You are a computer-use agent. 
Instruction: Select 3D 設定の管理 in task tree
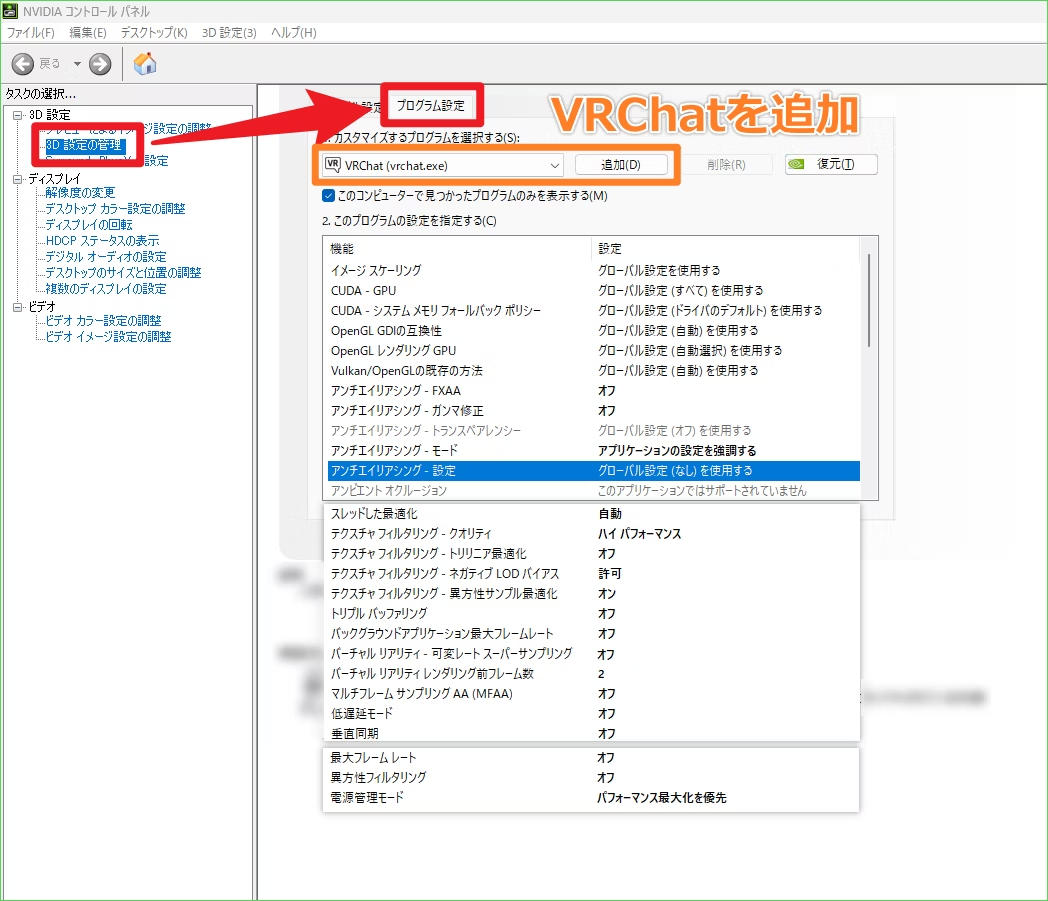(85, 145)
